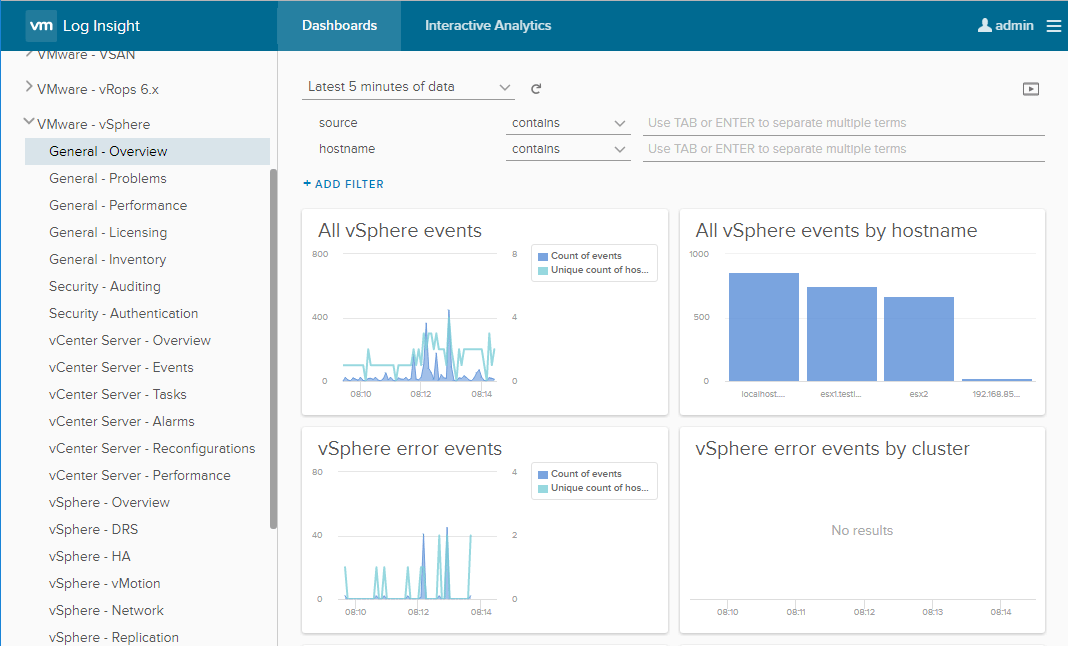Open the time range dropdown
Screen dimensions: 1068x646
click(x=408, y=87)
